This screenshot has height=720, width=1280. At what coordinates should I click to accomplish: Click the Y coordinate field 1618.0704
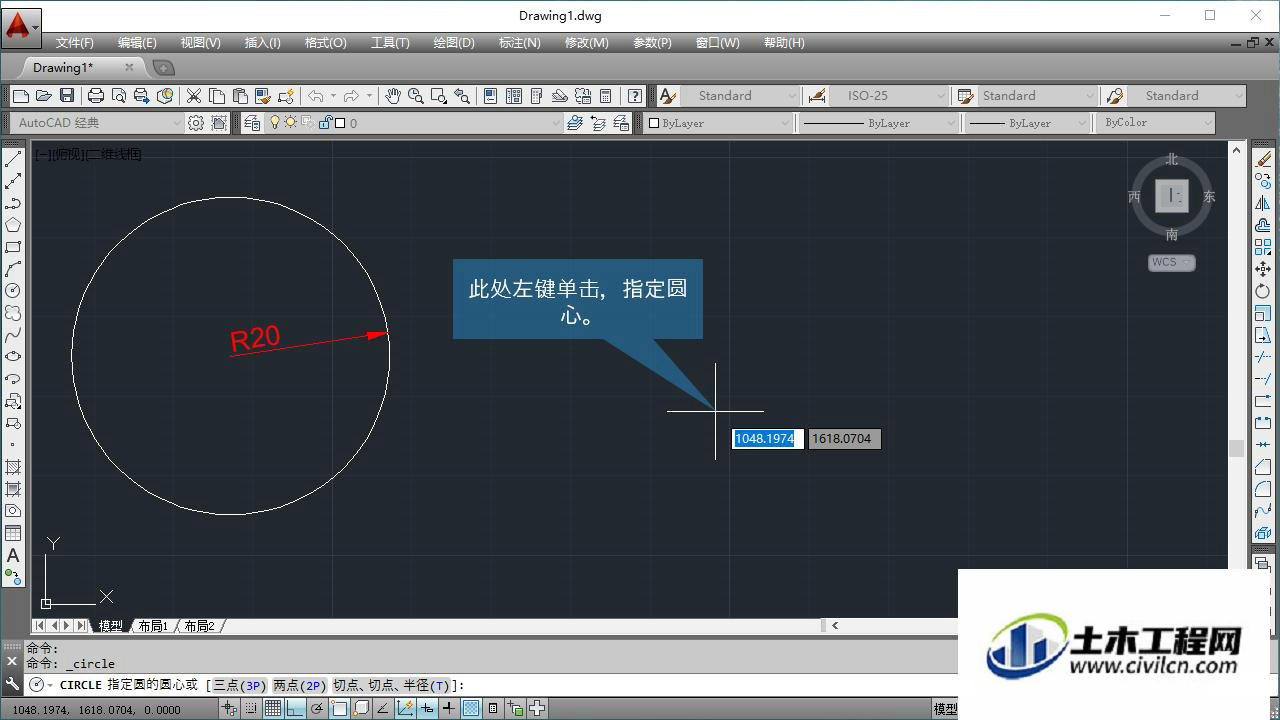(x=844, y=439)
